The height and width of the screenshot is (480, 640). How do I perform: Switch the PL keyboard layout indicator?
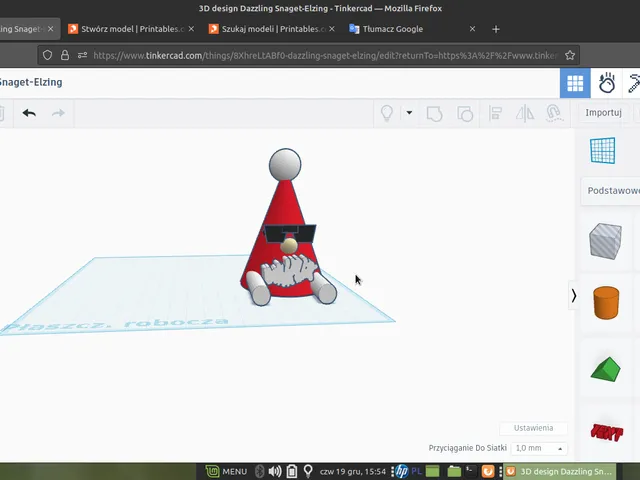416,471
